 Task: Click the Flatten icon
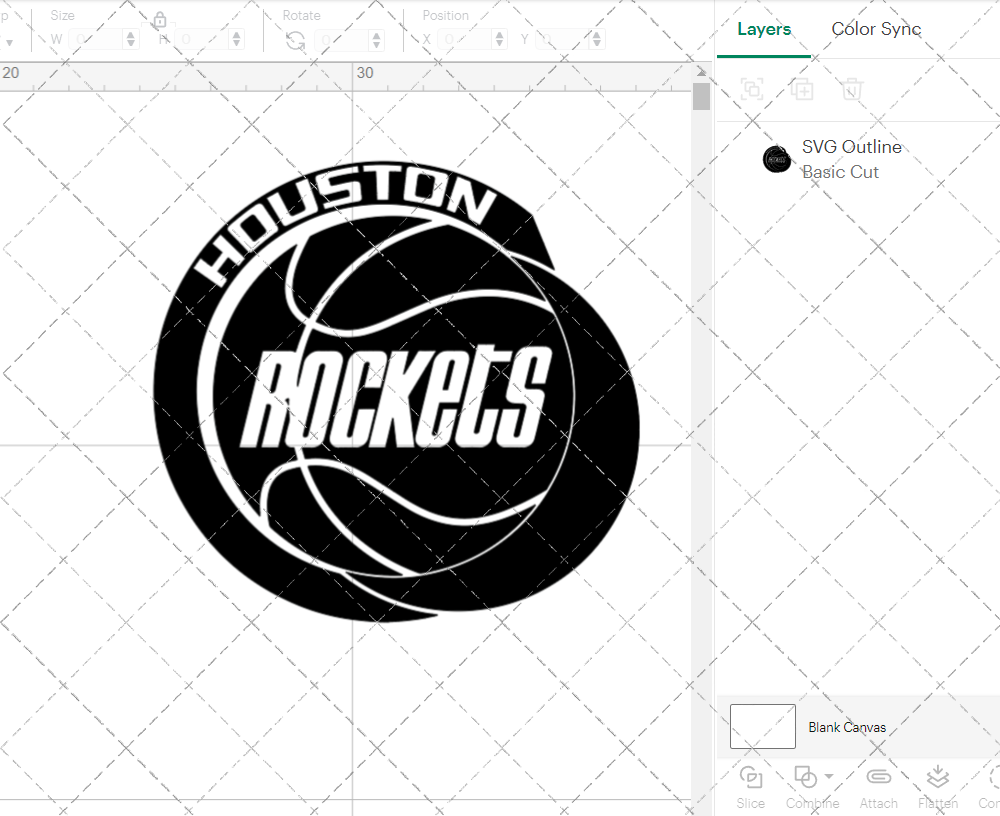(937, 785)
